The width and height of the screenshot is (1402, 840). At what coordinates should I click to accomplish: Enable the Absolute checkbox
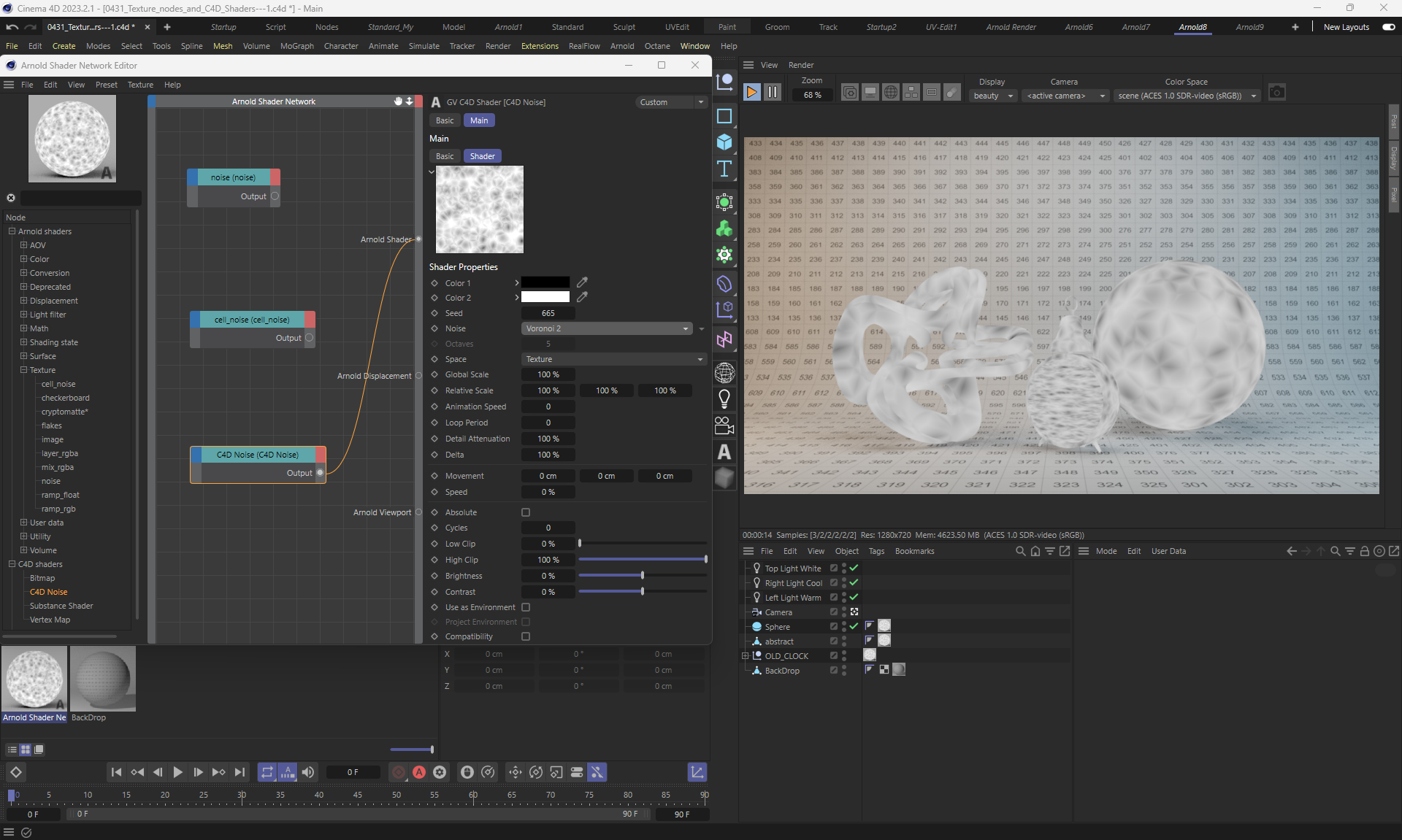click(526, 512)
